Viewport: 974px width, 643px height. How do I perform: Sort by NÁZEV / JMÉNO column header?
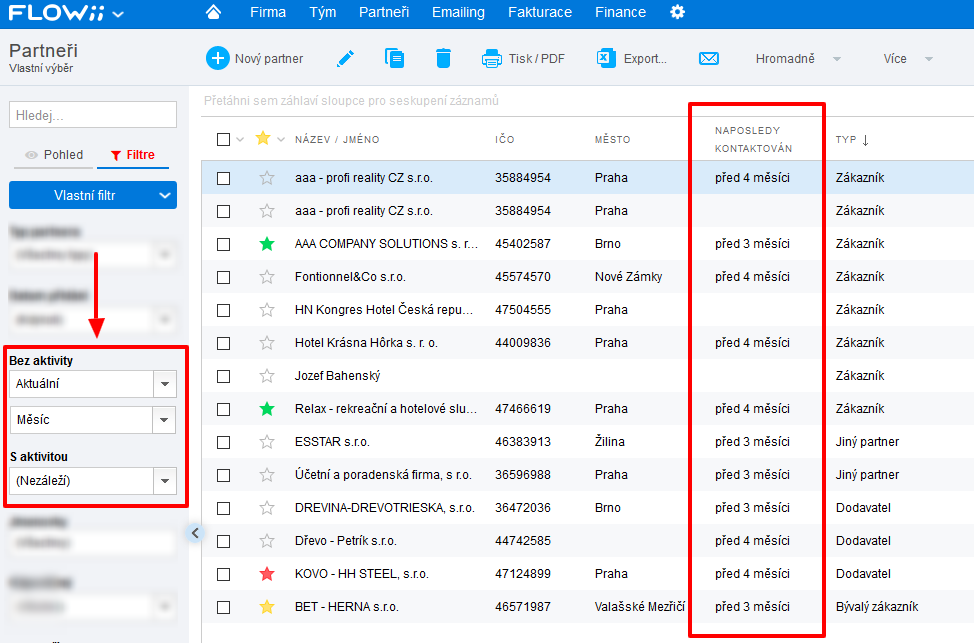pos(337,140)
